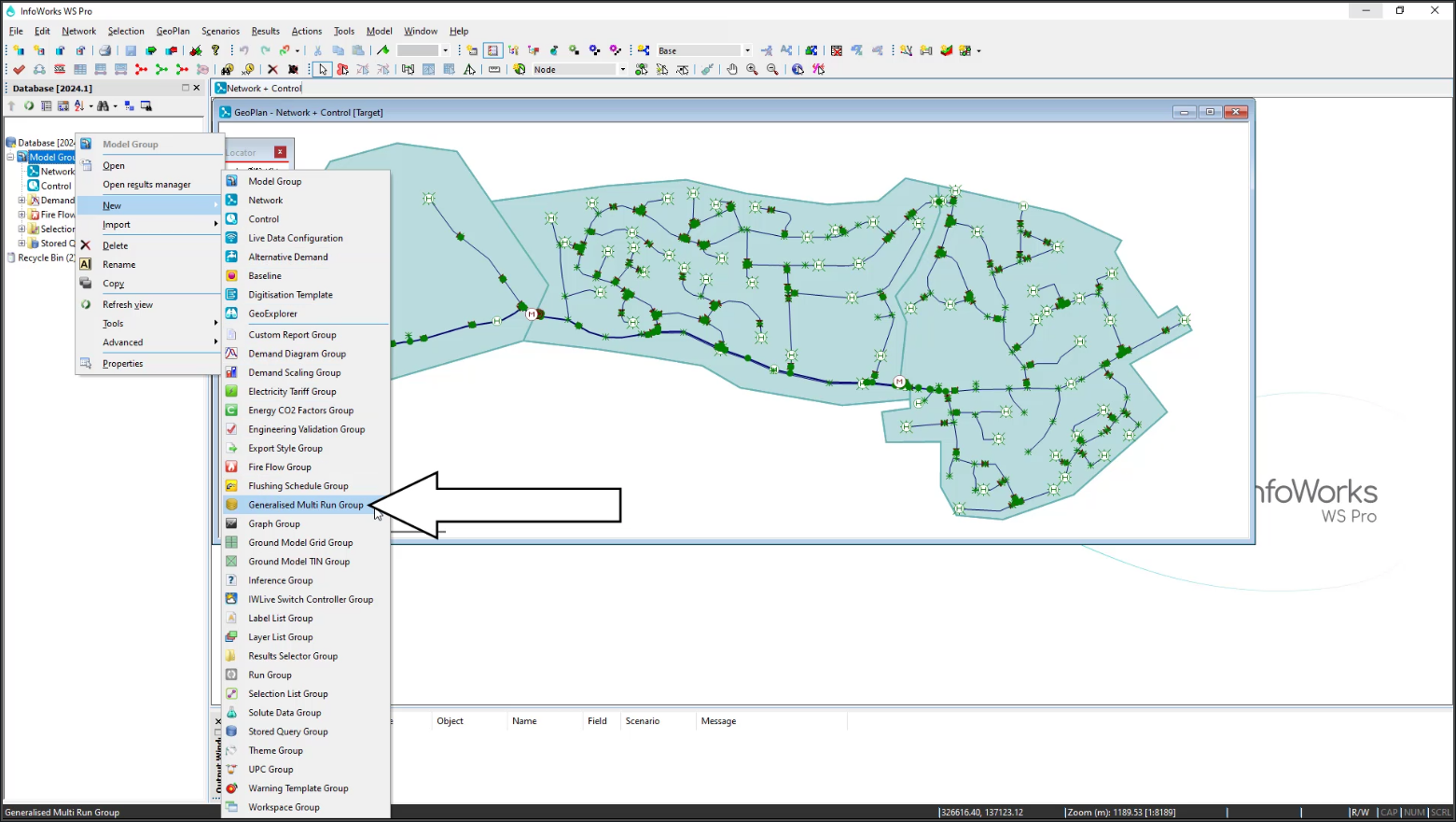Click the red polygon selection tool icon

[x=342, y=69]
